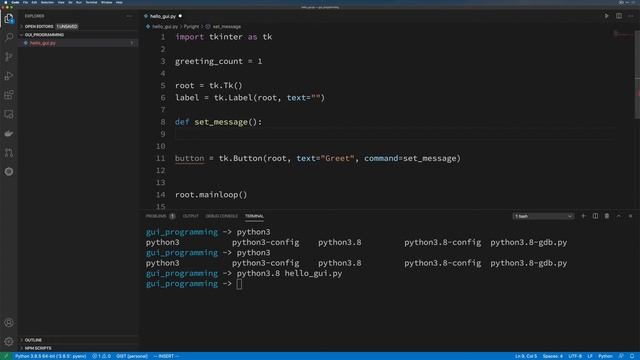Expand the Outline section

[33, 340]
